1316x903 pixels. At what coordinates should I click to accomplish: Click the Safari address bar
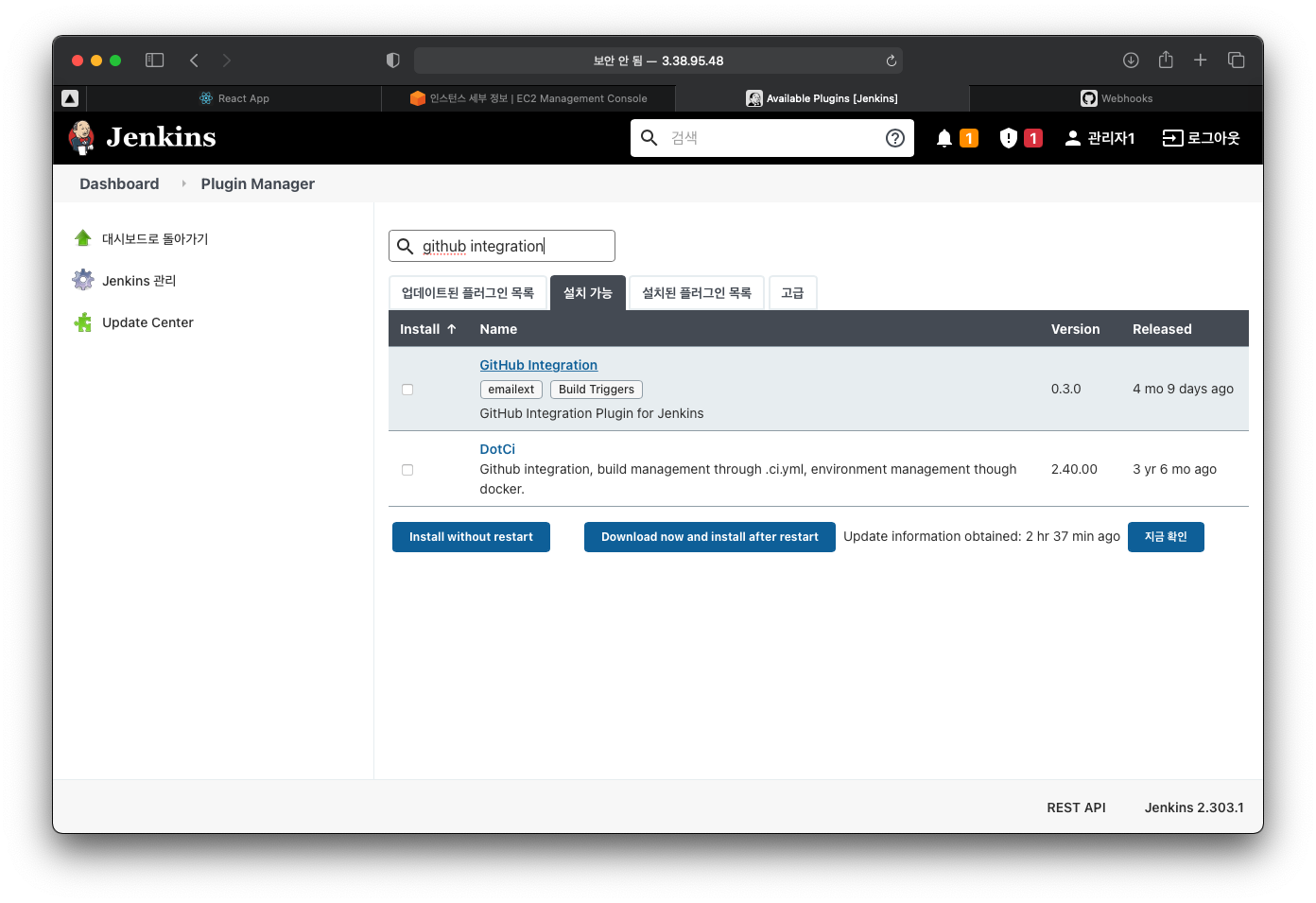click(658, 61)
